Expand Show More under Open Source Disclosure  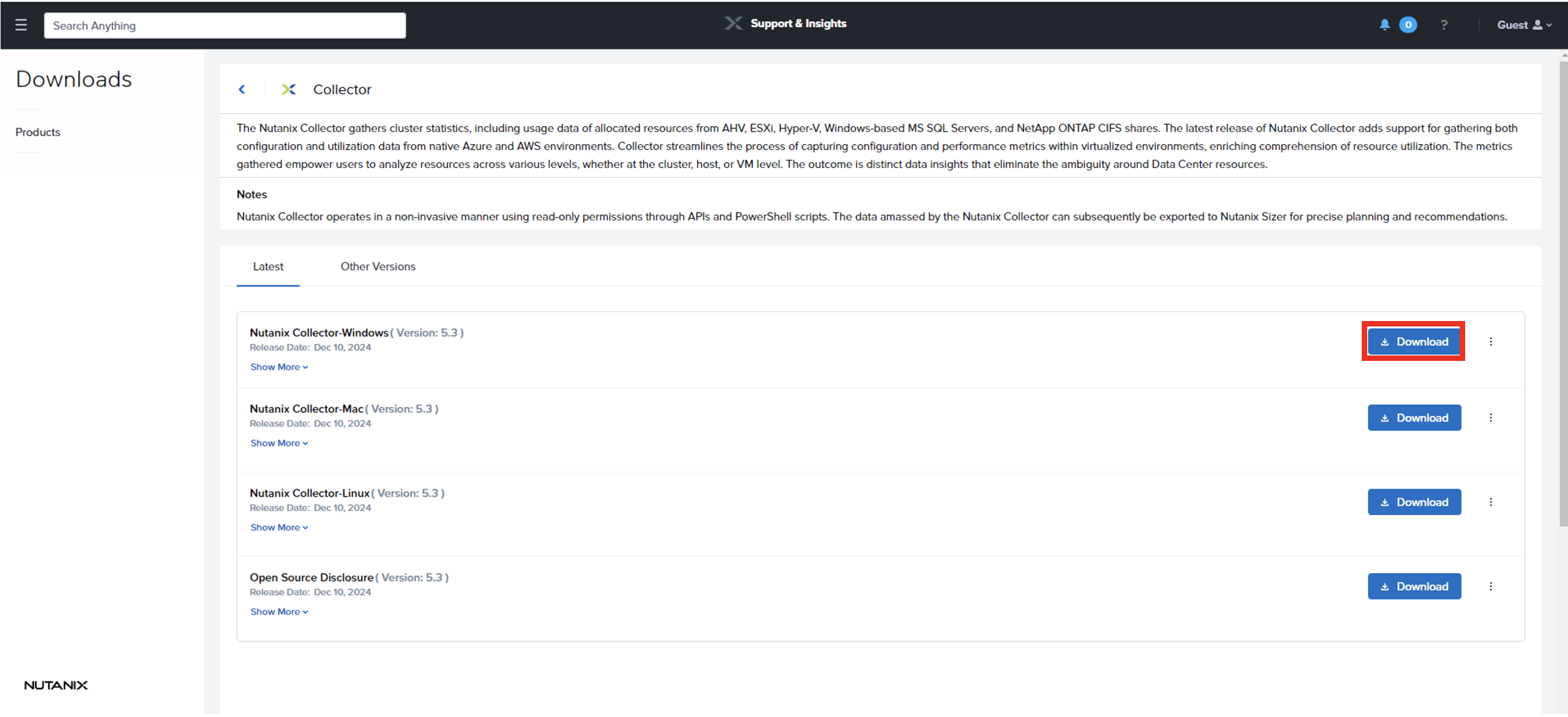tap(279, 612)
